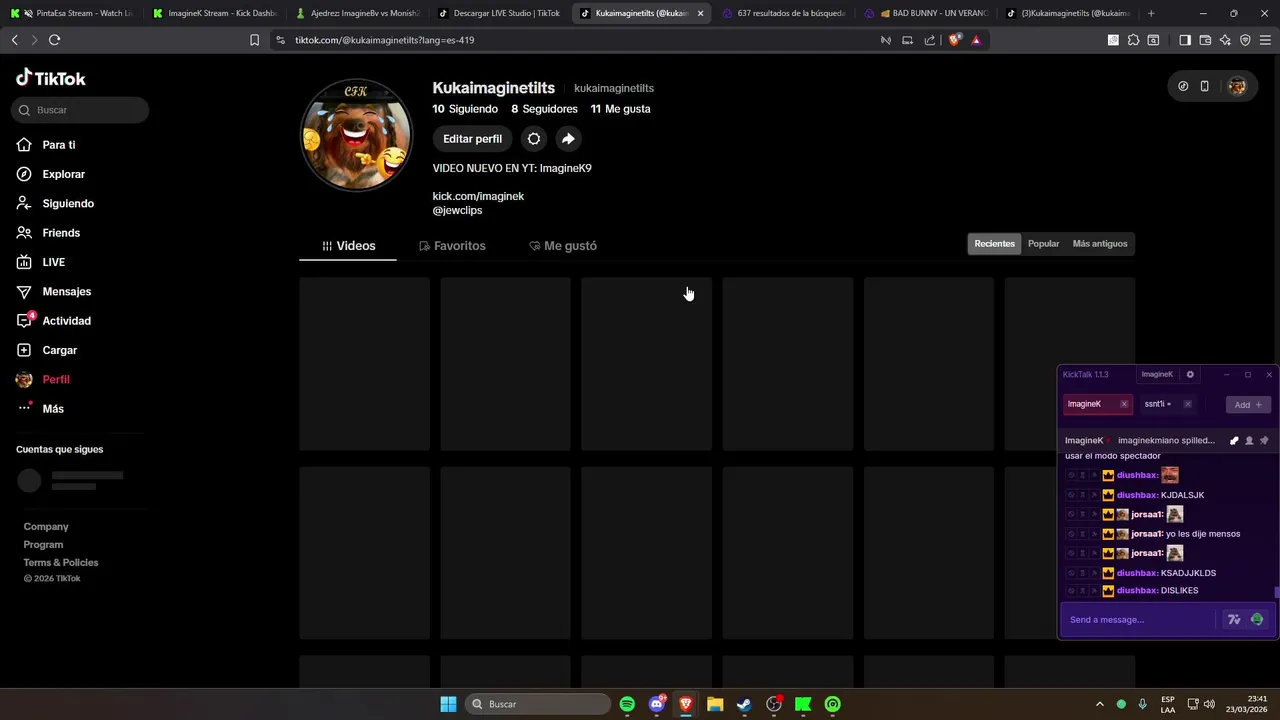Open Steam from the taskbar
The image size is (1280, 720).
[744, 704]
